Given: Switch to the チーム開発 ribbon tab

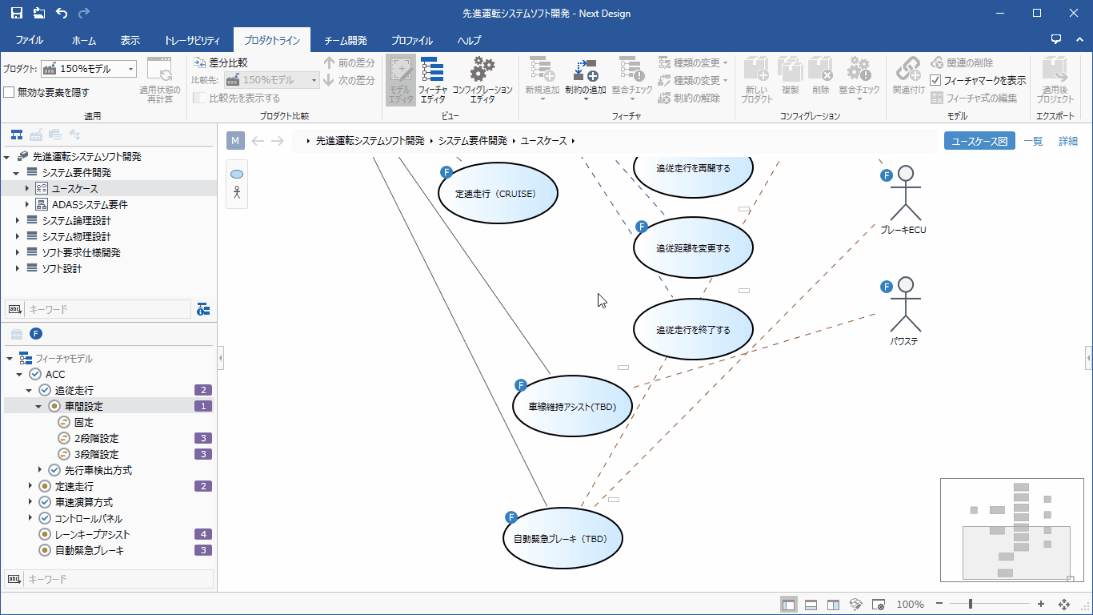Looking at the screenshot, I should click(x=346, y=41).
